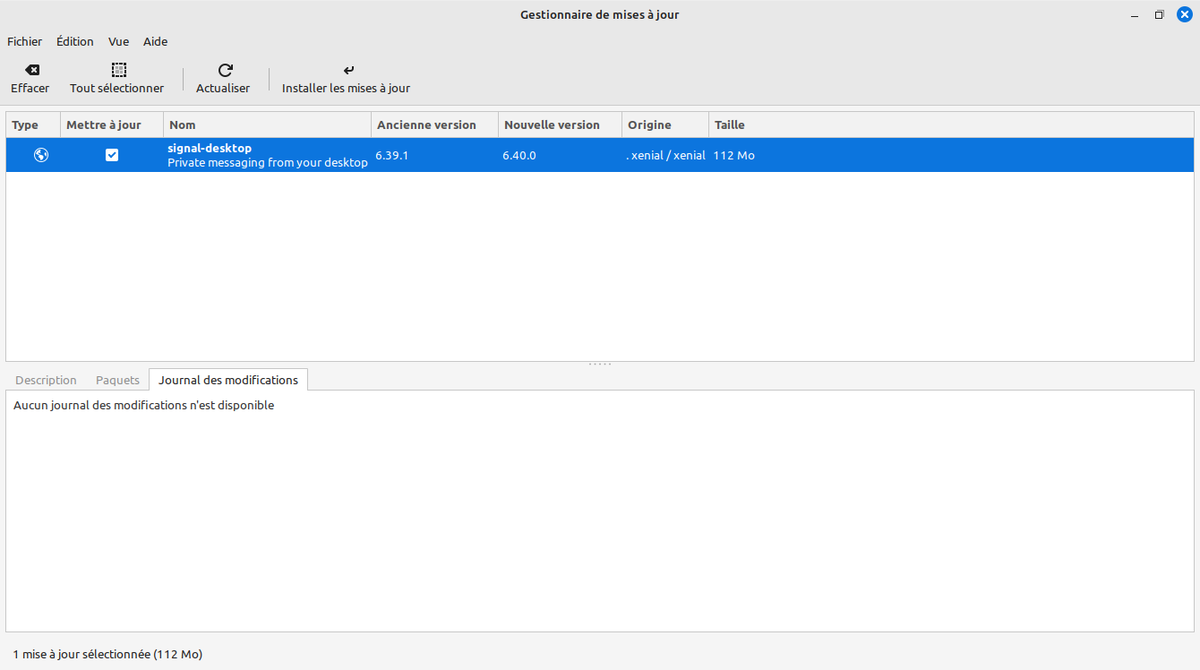Maximize the update manager window
Viewport: 1200px width, 670px height.
tap(1159, 15)
